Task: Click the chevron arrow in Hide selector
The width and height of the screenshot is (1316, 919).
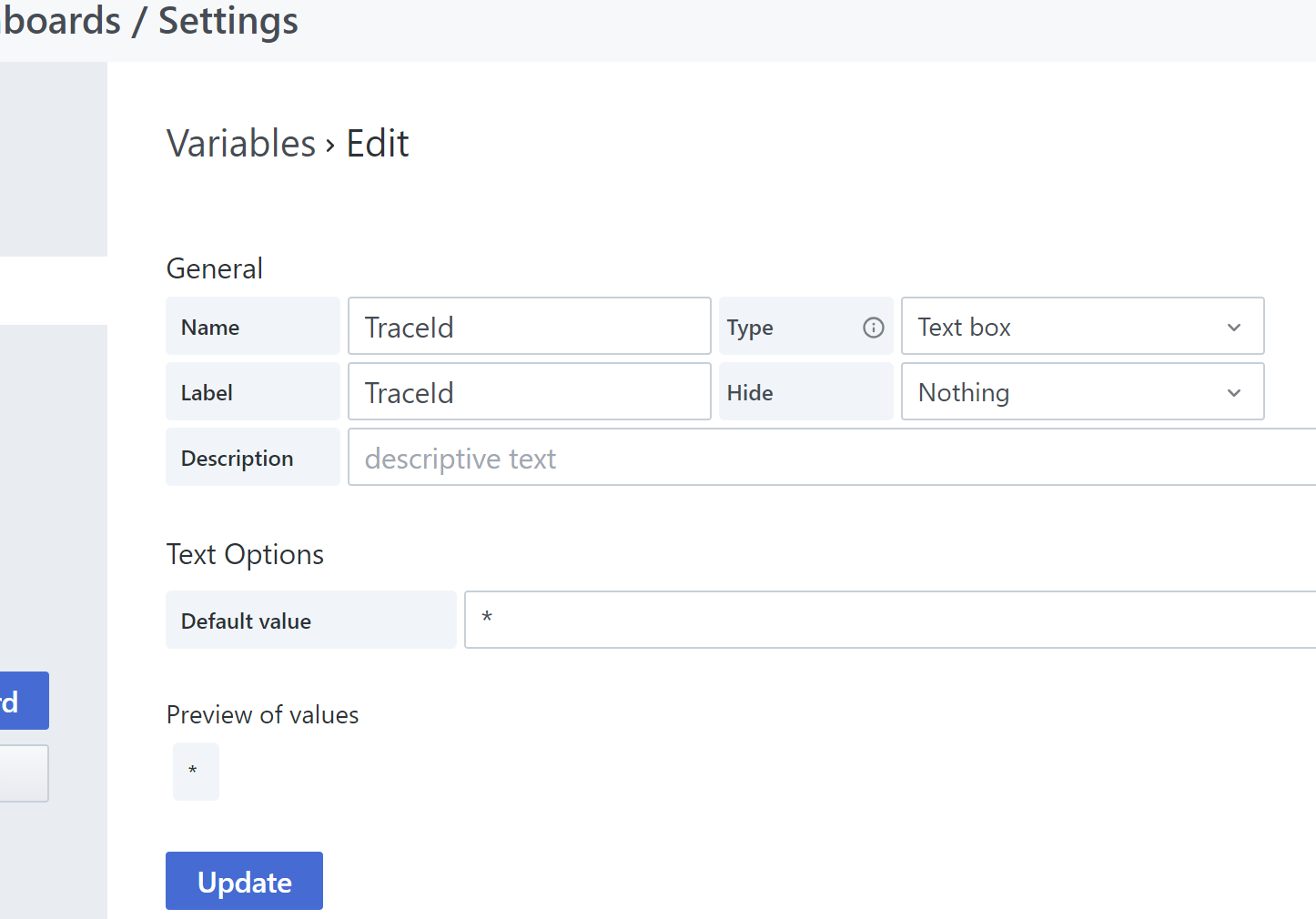Action: (1233, 393)
